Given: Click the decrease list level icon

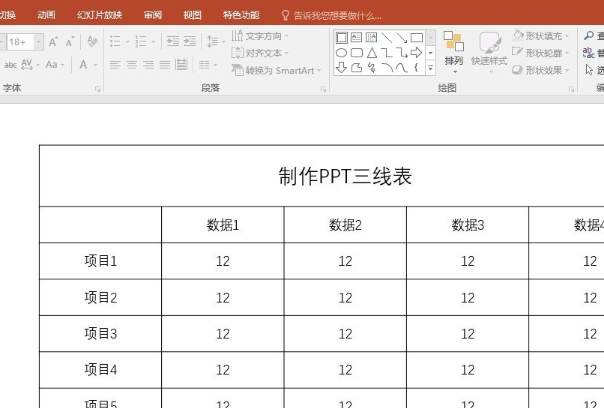Looking at the screenshot, I should point(173,41).
